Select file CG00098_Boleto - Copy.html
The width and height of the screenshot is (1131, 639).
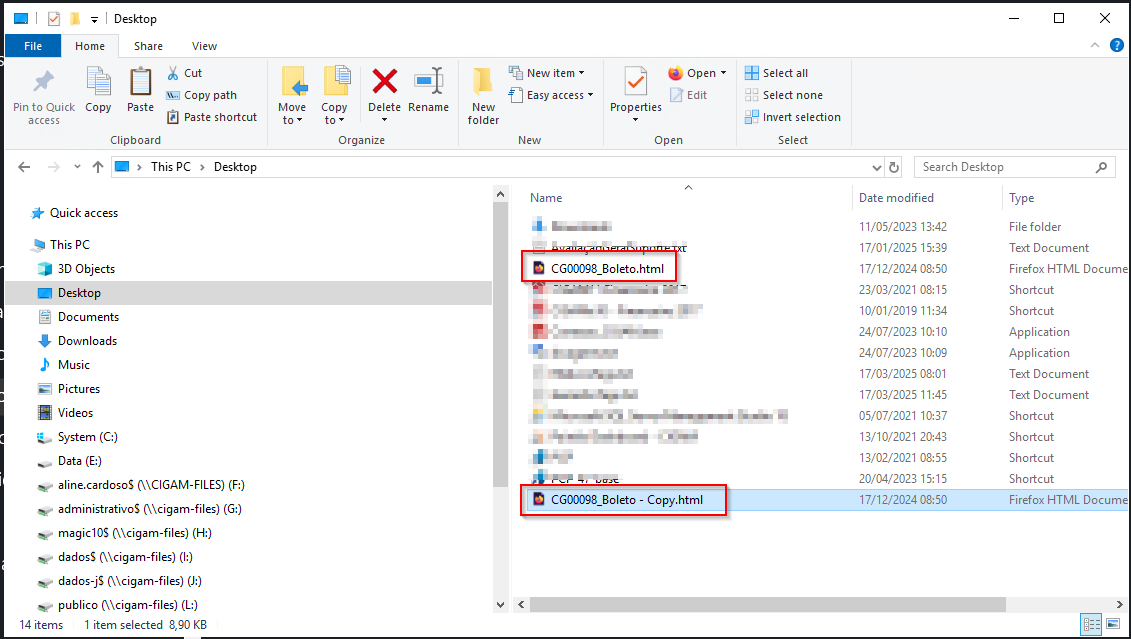point(627,499)
